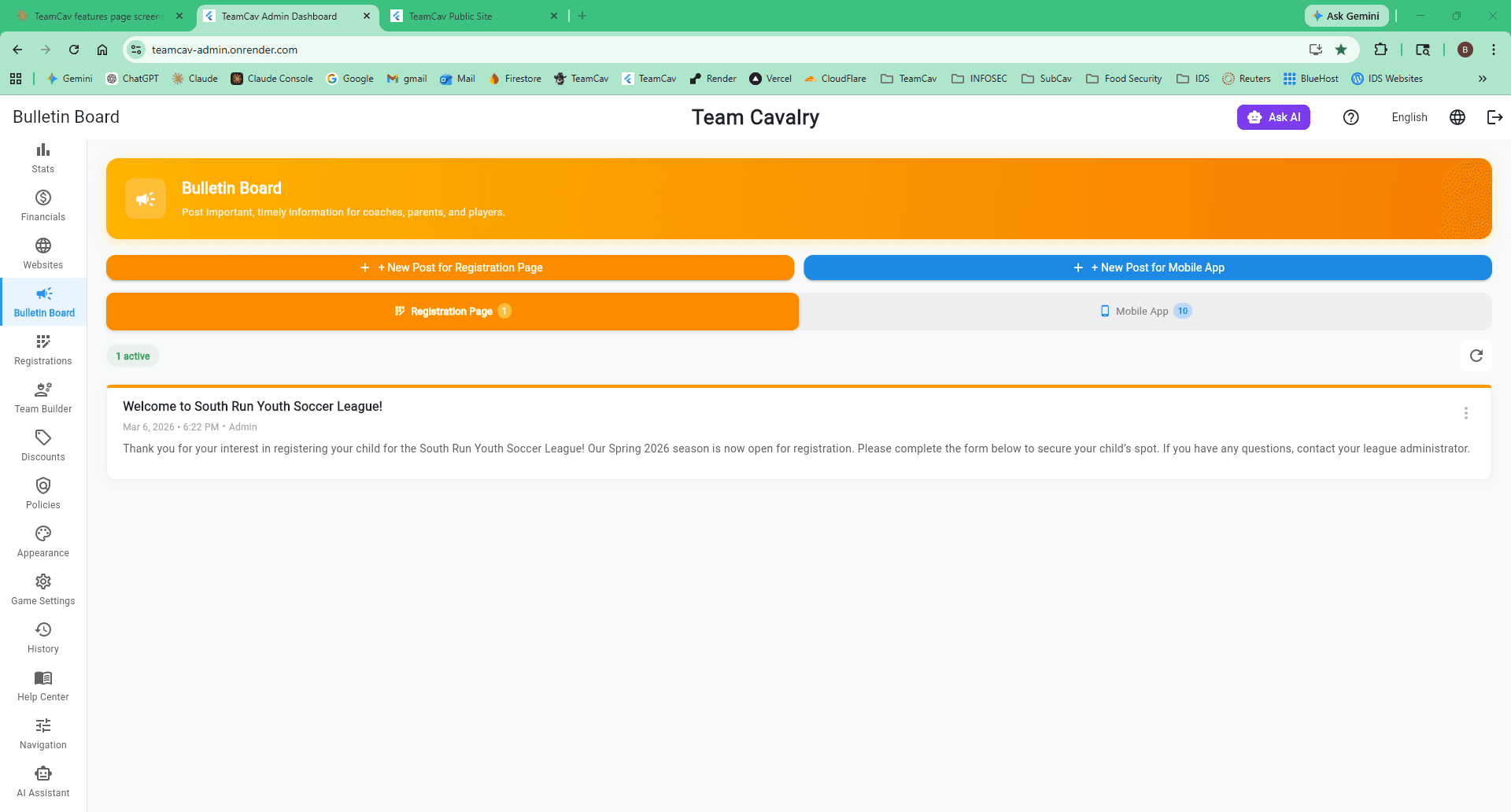Switch to the TeamCav features page browser tab
The width and height of the screenshot is (1511, 812).
point(99,17)
